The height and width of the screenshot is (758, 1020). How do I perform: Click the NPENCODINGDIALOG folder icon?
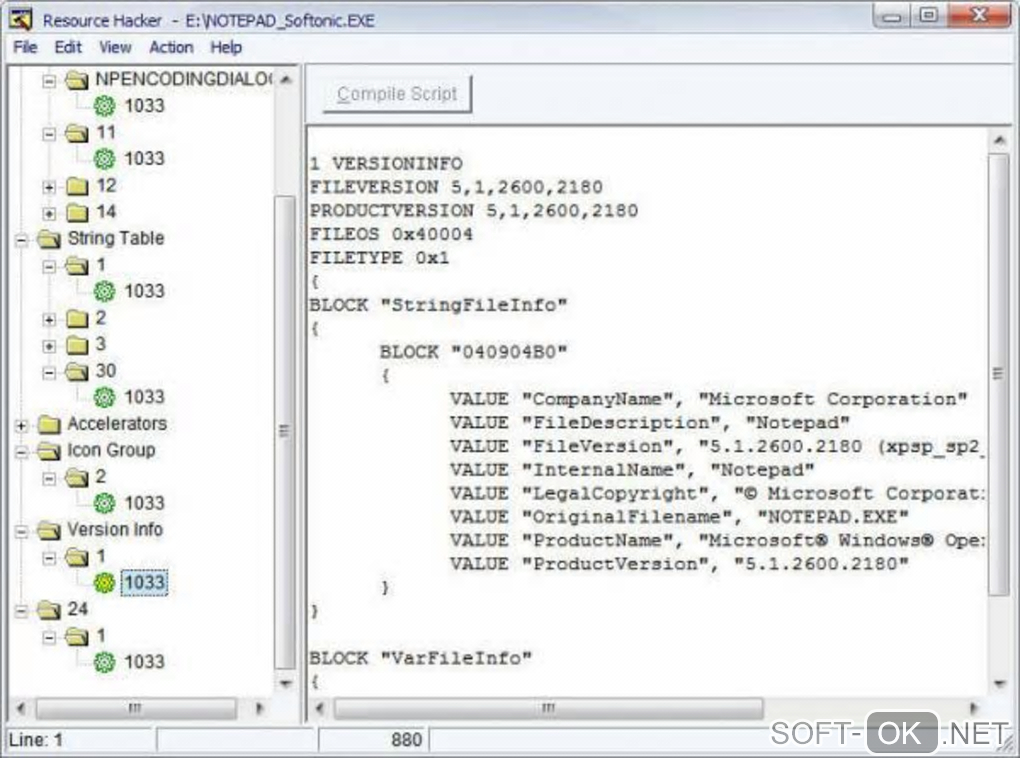(x=77, y=80)
